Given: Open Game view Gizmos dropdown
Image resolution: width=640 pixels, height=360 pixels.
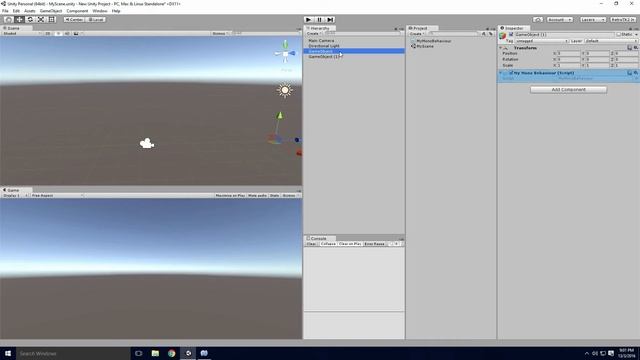Looking at the screenshot, I should pos(290,196).
